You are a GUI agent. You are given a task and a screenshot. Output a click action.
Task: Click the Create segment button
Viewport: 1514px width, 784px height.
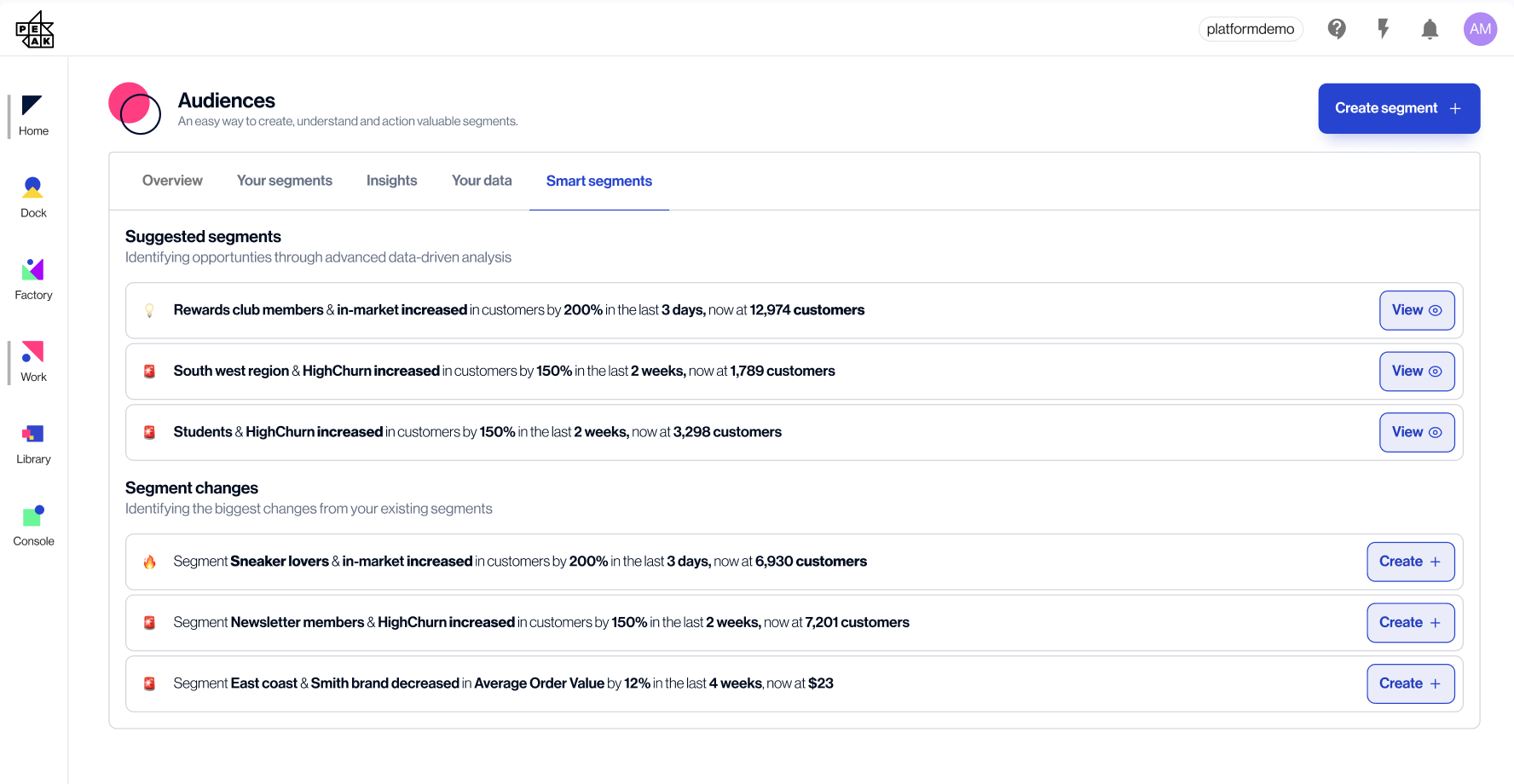click(1398, 108)
